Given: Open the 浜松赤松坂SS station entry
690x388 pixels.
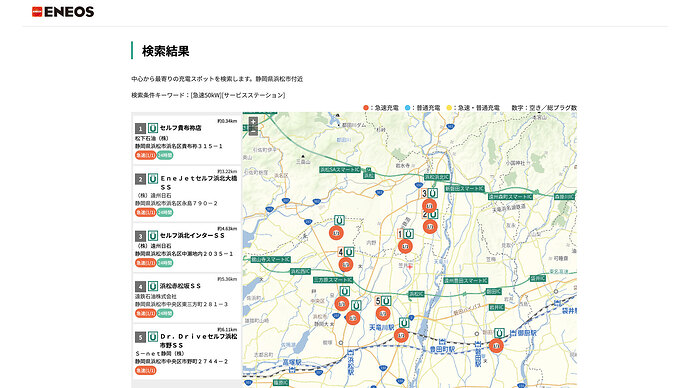Looking at the screenshot, I should pos(187,298).
